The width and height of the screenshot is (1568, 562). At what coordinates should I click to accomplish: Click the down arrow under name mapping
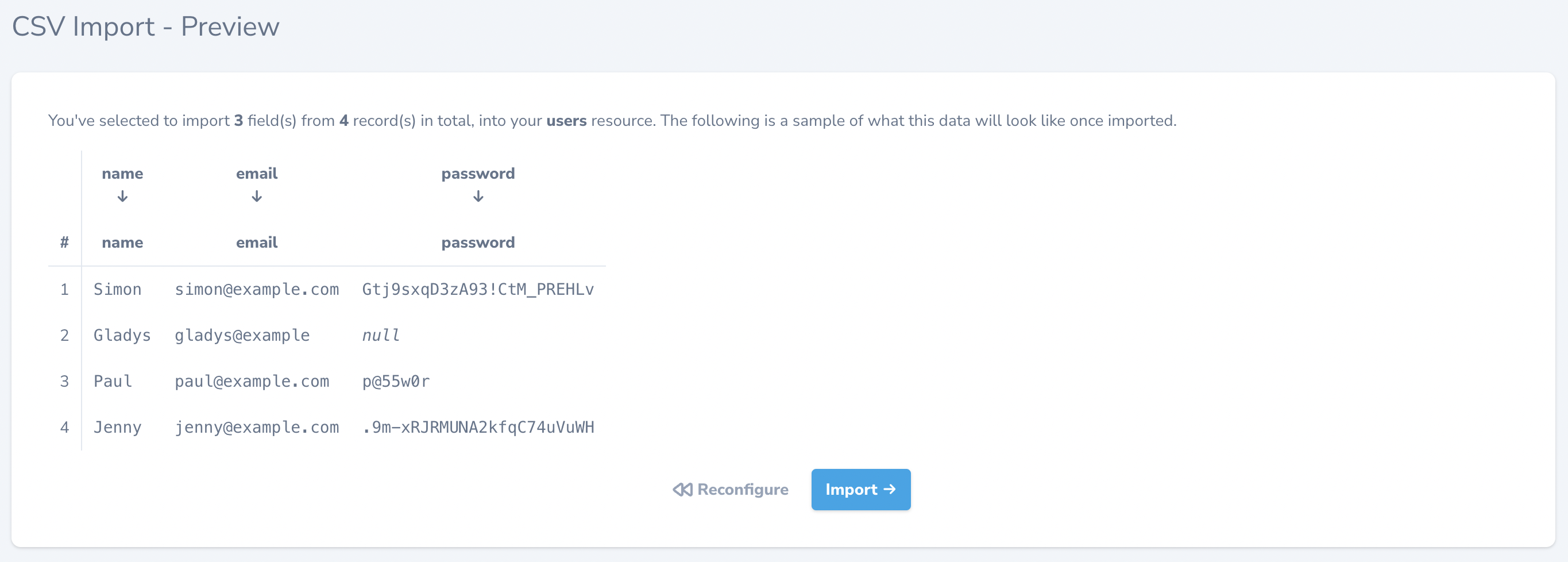(x=122, y=196)
